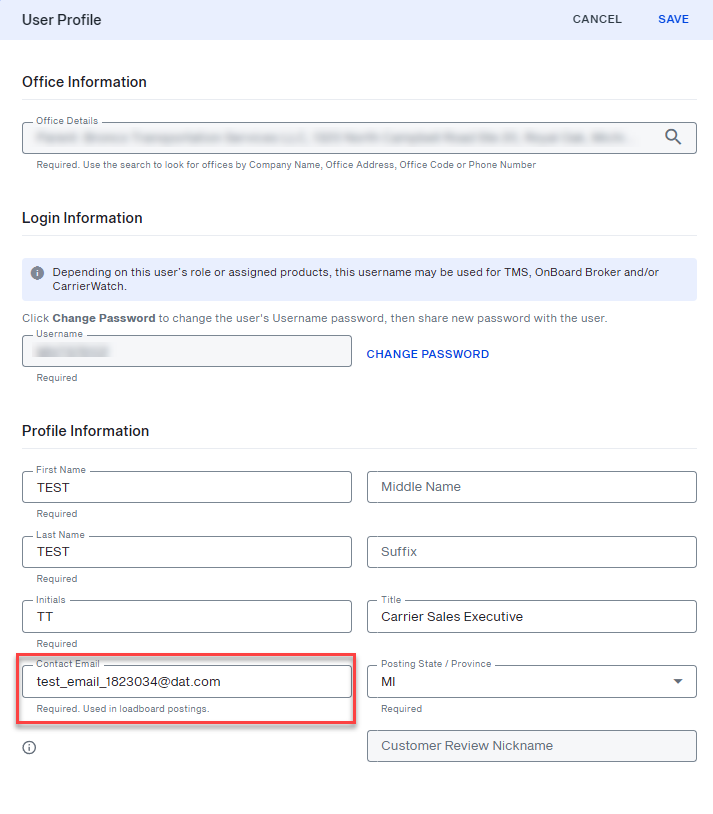The height and width of the screenshot is (814, 713).
Task: Open the Posting State / Province dropdown
Action: tap(531, 682)
